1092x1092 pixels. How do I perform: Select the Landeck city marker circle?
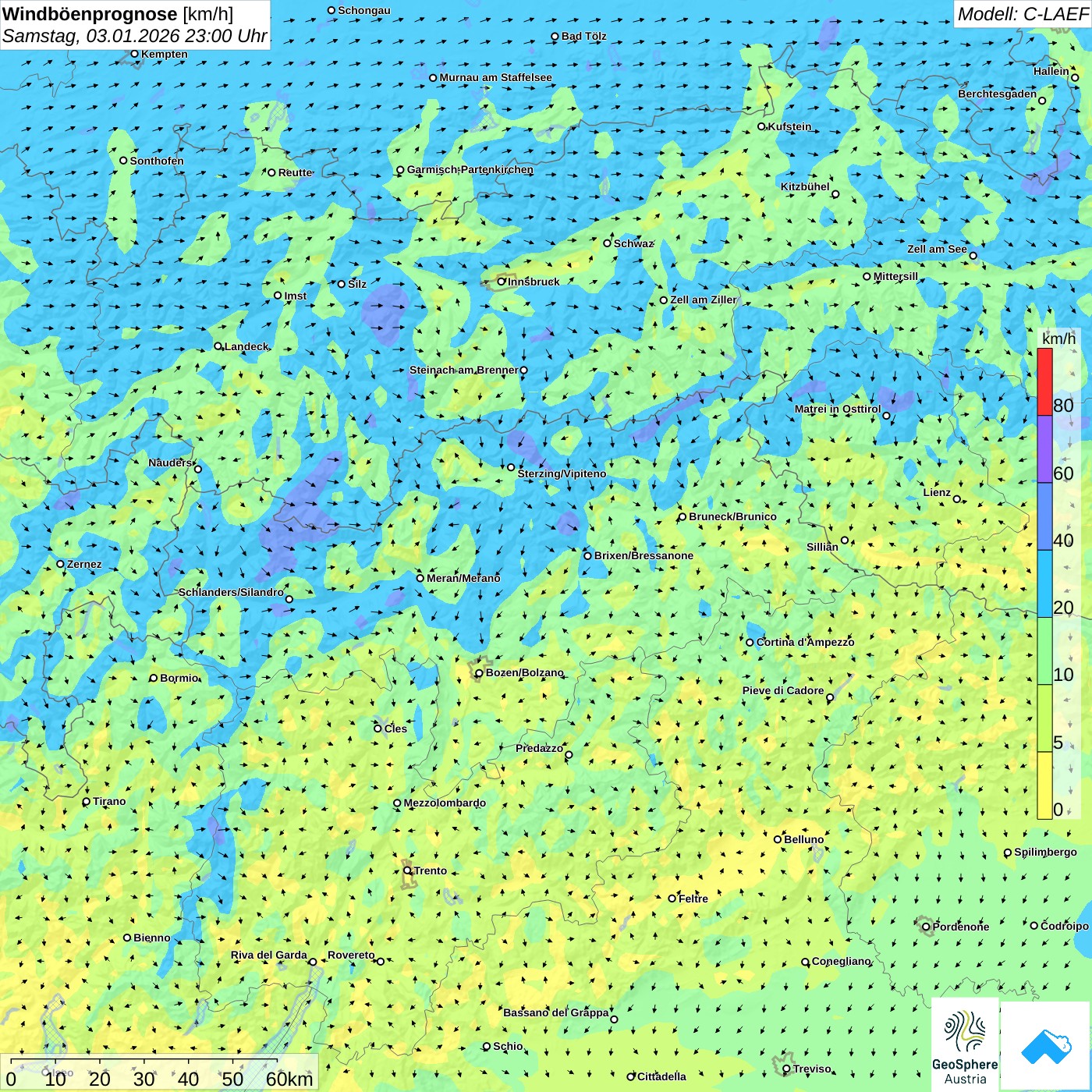pyautogui.click(x=218, y=346)
